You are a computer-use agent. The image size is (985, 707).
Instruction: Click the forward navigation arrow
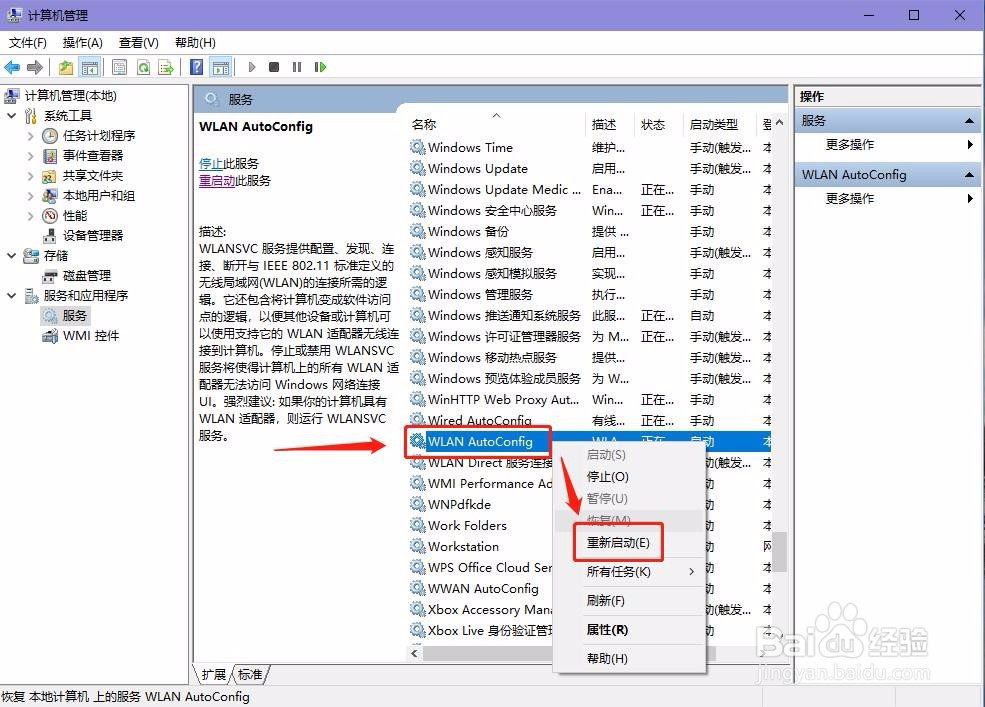[33, 67]
